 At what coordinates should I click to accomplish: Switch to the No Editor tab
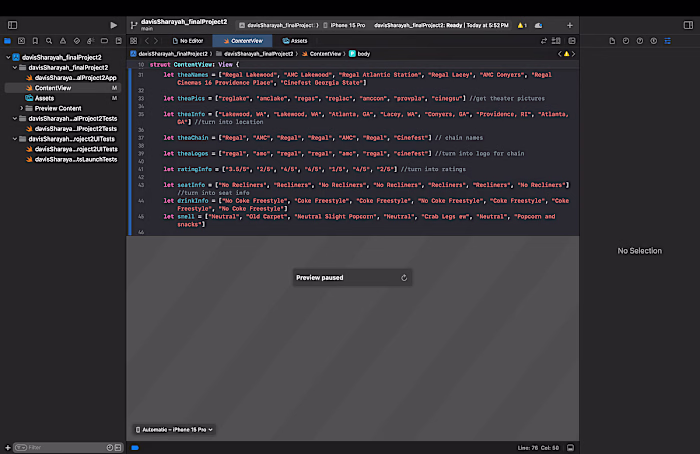pos(188,41)
